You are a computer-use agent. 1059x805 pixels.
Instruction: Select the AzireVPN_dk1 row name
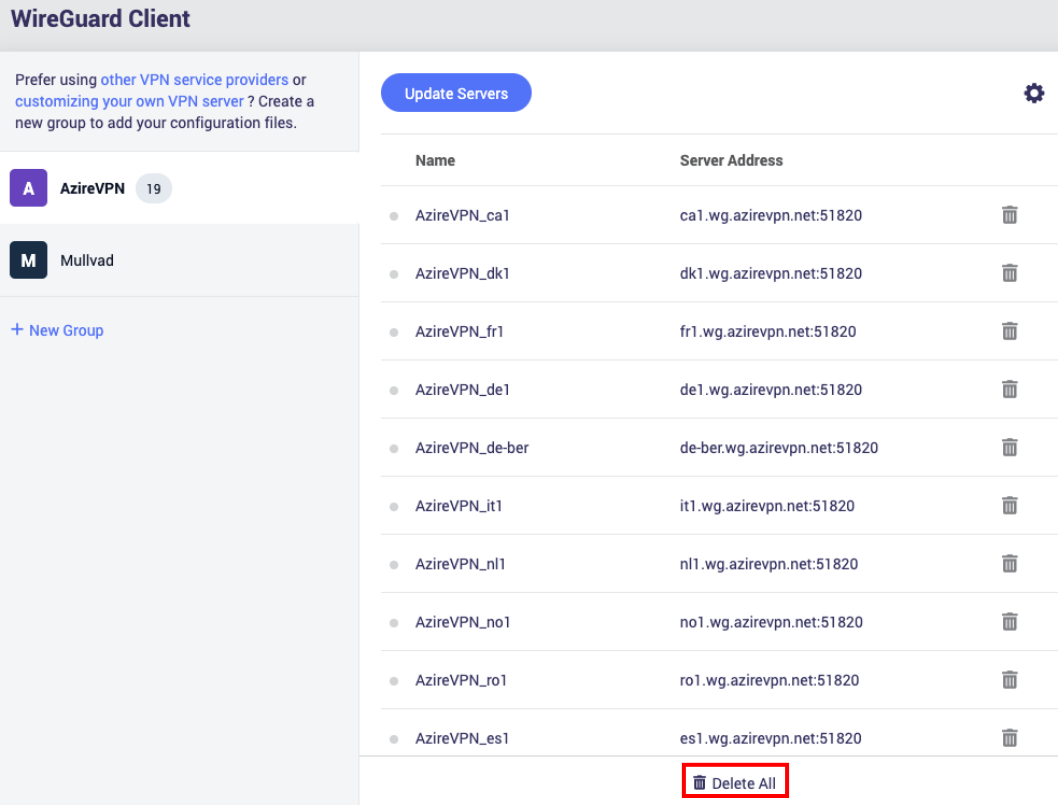[463, 274]
